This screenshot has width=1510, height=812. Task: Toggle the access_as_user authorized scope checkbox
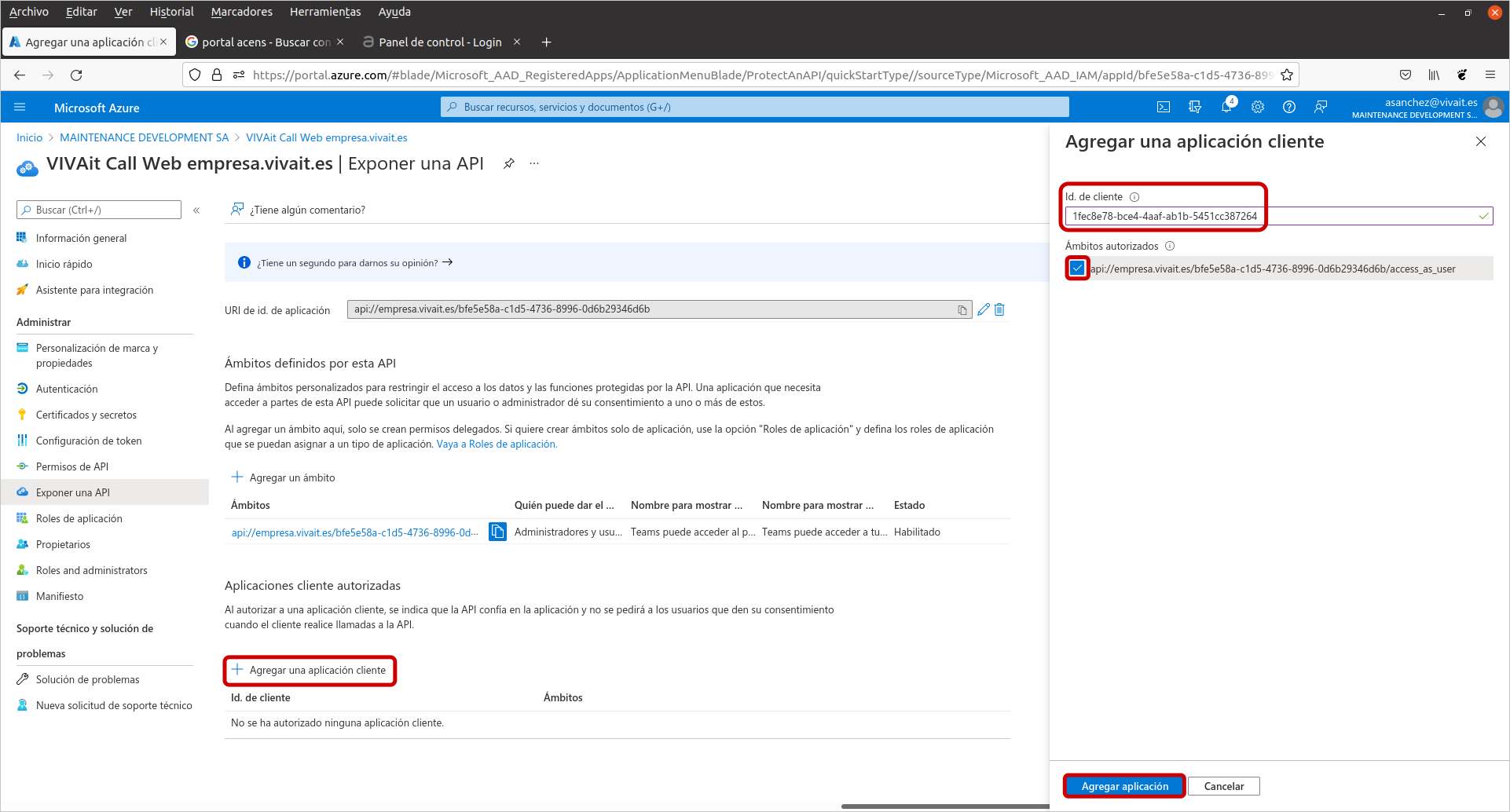[x=1077, y=268]
